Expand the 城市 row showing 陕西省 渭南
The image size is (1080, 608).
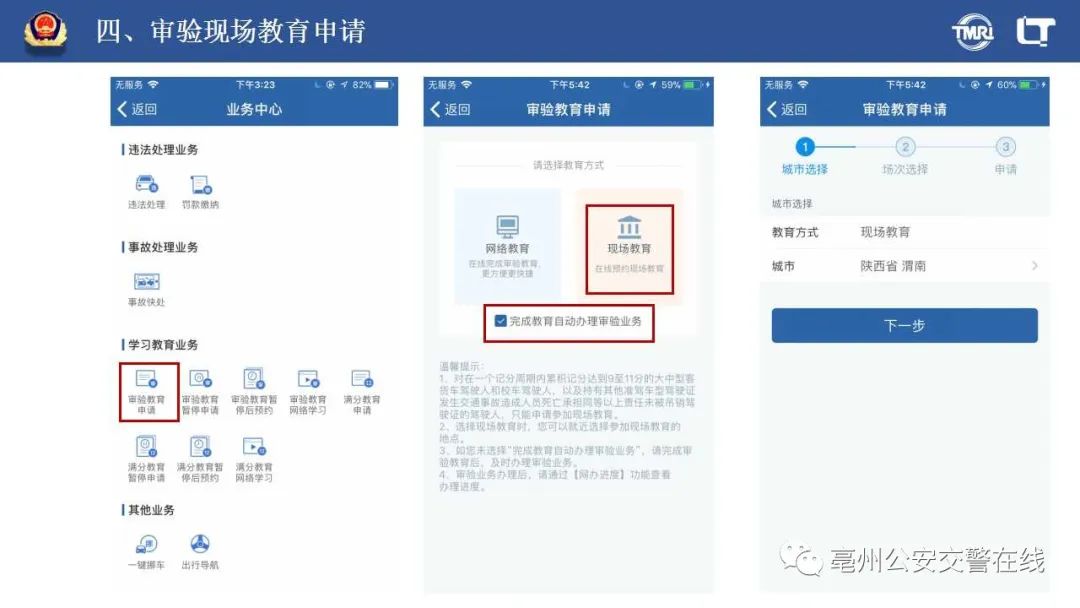click(904, 266)
